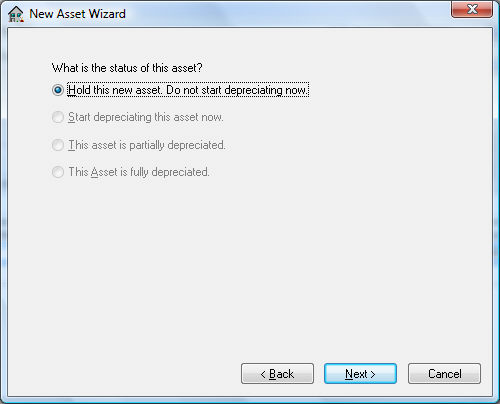500x404 pixels.
Task: Advance the wizard with Next button
Action: (x=360, y=374)
